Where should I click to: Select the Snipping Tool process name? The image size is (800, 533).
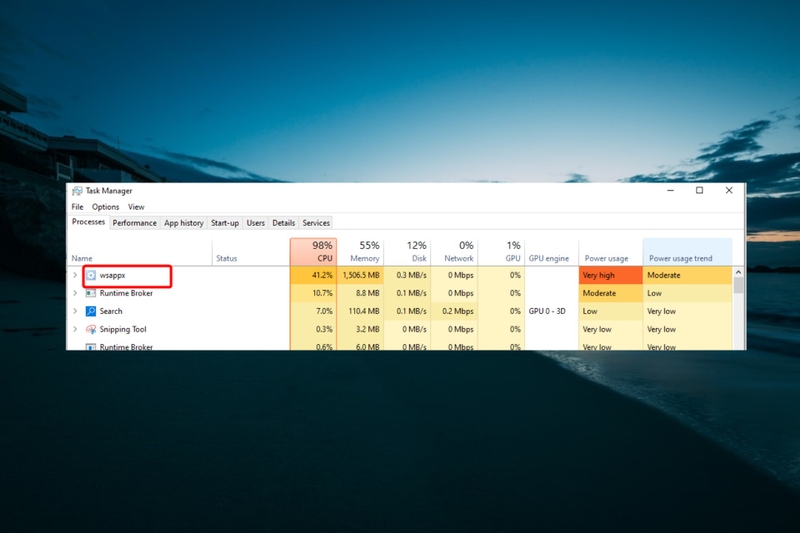(x=123, y=329)
